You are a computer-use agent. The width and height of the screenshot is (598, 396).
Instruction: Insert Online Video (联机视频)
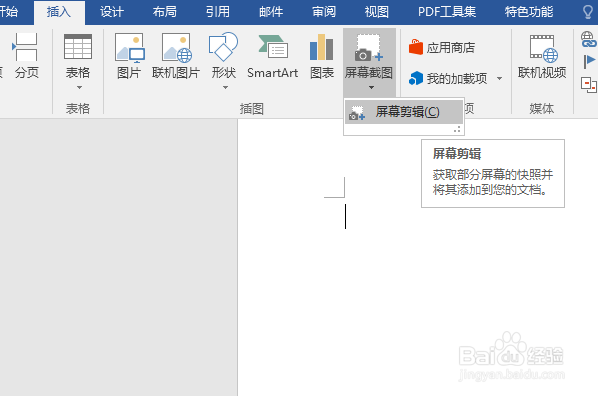pos(542,56)
